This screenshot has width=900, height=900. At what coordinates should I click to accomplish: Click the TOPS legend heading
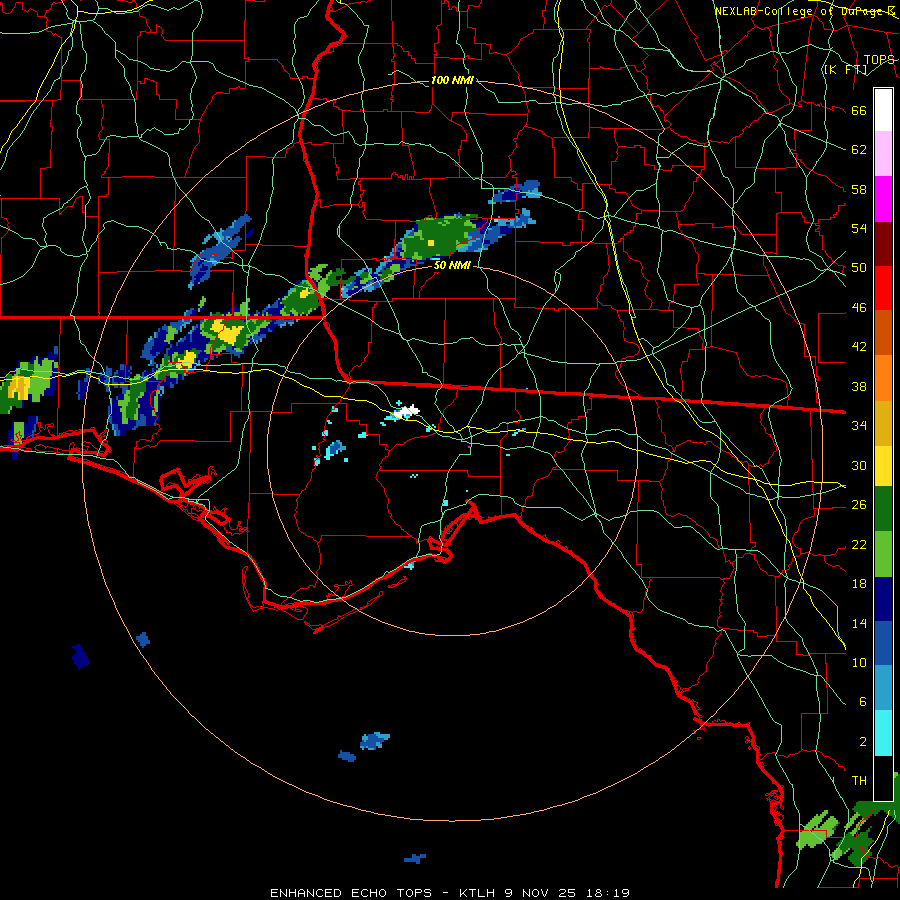click(x=879, y=59)
